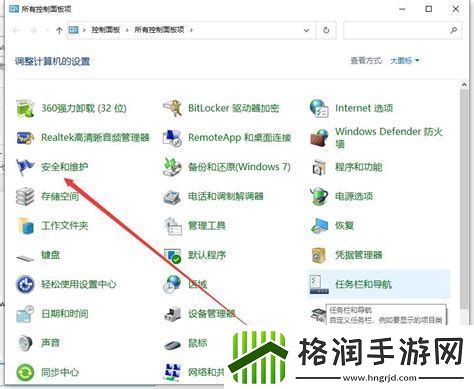
Task: Open the Internet 选项 globe icon
Action: [319, 108]
